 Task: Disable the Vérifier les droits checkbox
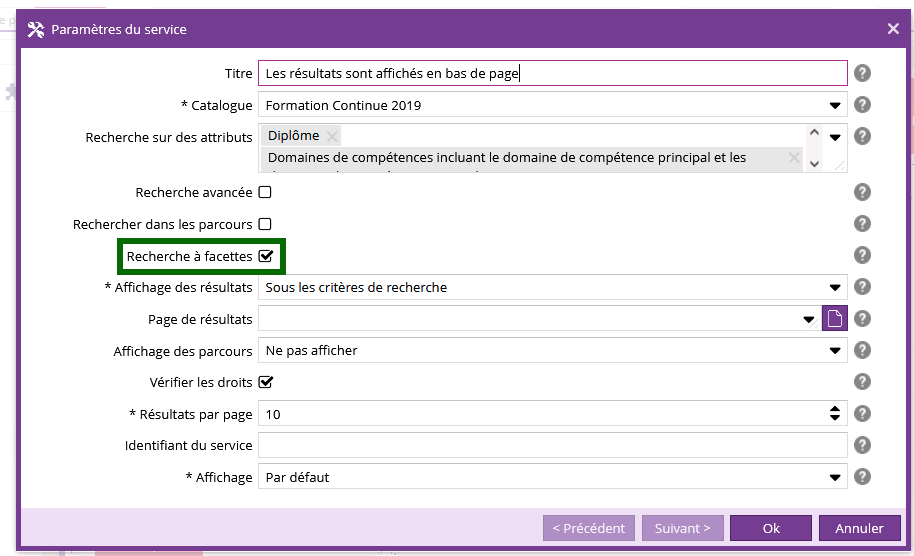[266, 382]
